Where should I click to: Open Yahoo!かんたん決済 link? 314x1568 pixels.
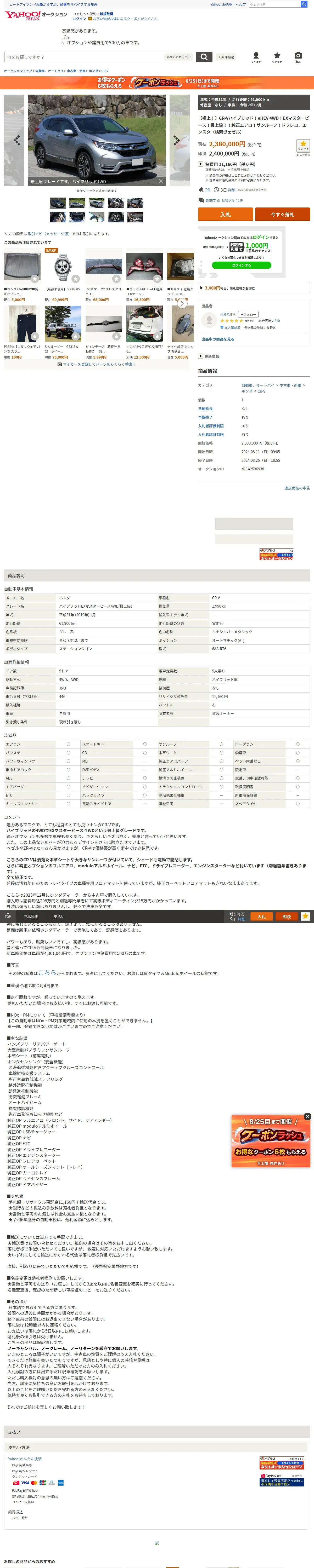(25, 1459)
